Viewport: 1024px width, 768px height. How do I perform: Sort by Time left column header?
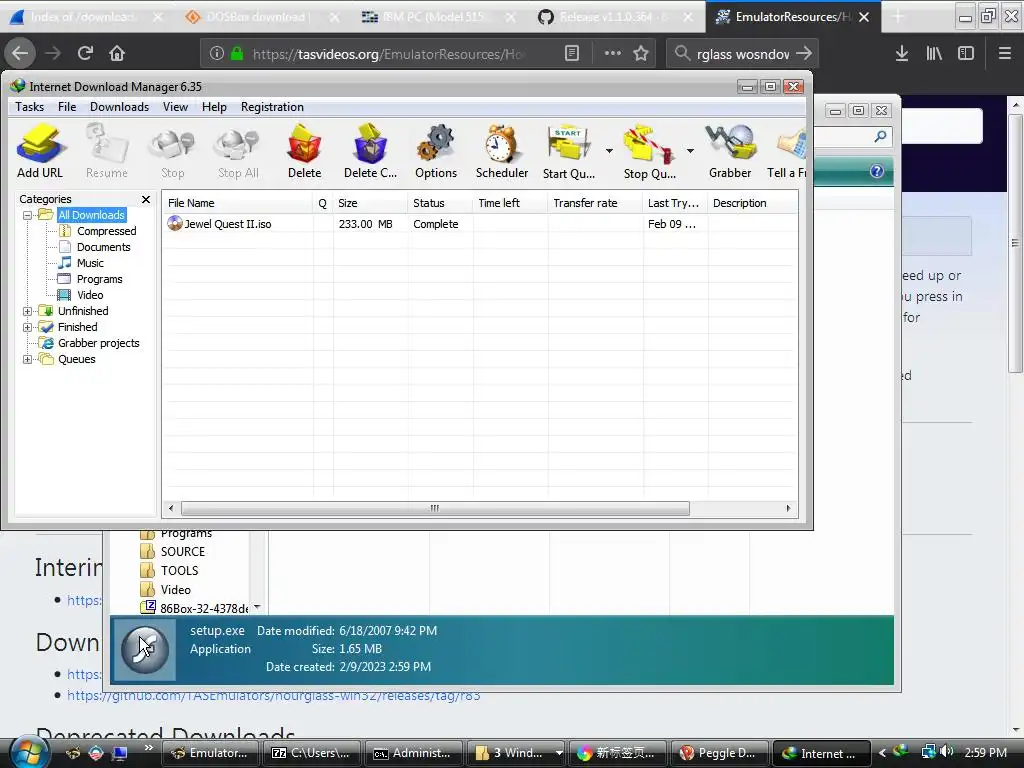pos(510,203)
